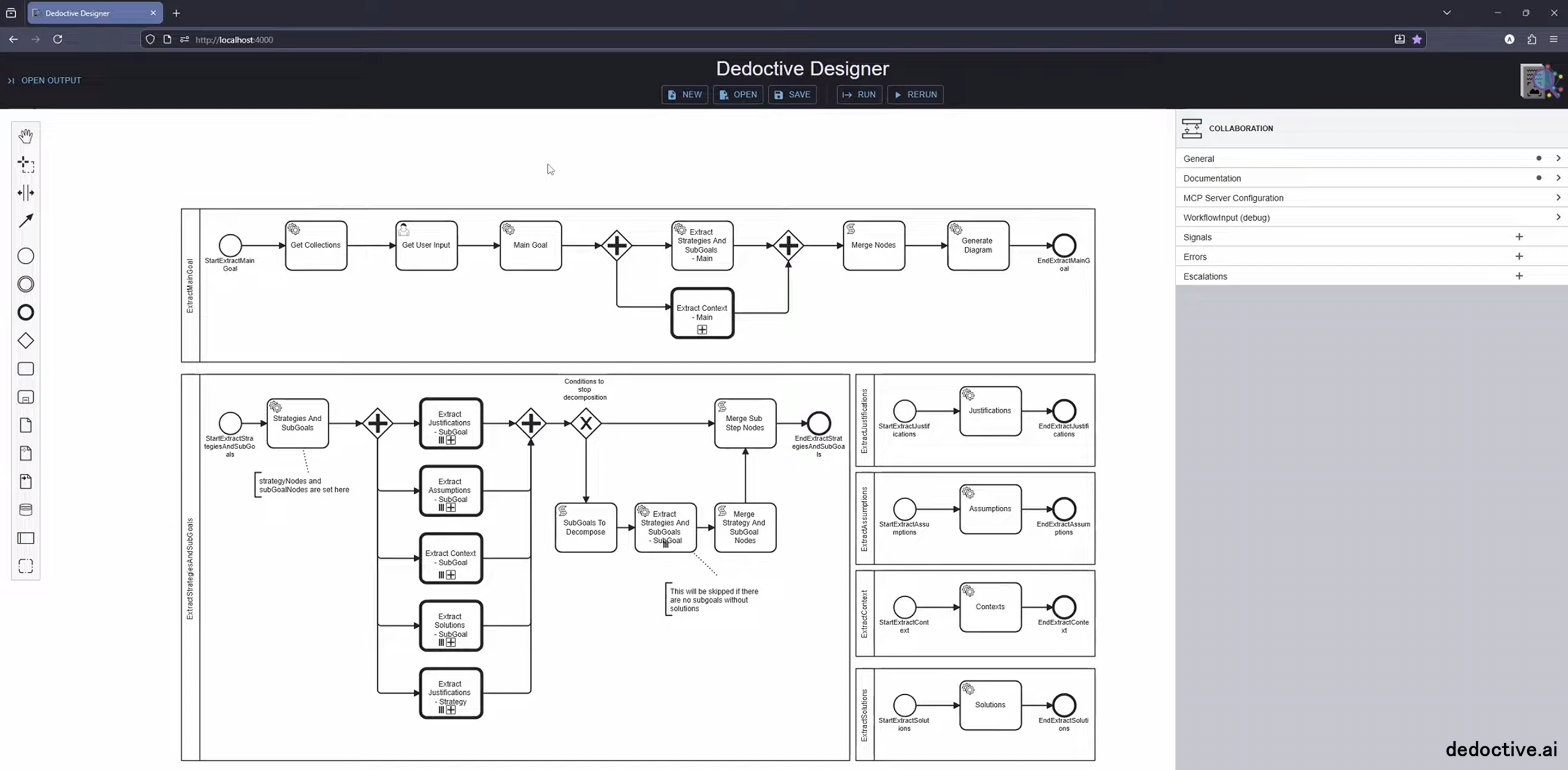Reload the page with the refresh icon
This screenshot has width=1568, height=770.
click(58, 39)
